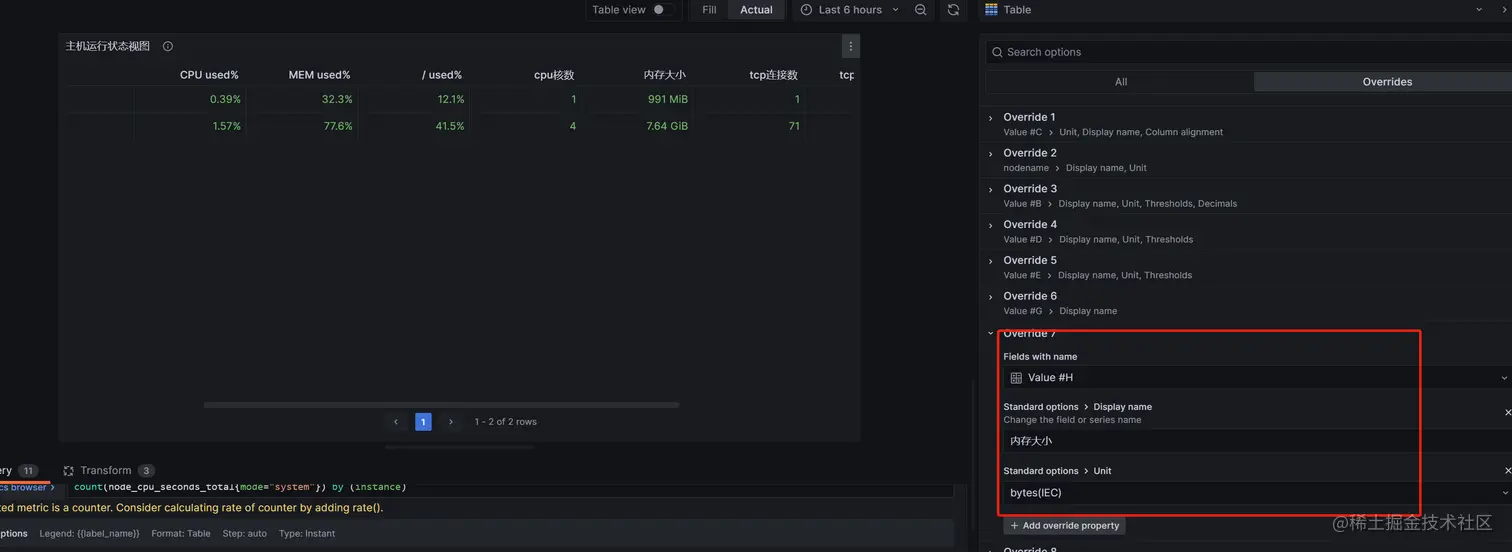Click the tcp连接数 column header

tap(774, 75)
